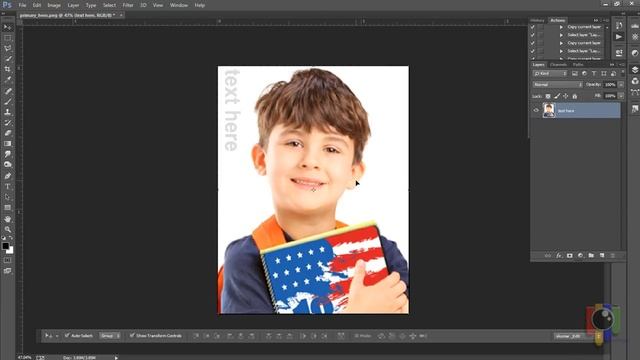Toggle first Select layer action checkmark

[x=533, y=35]
